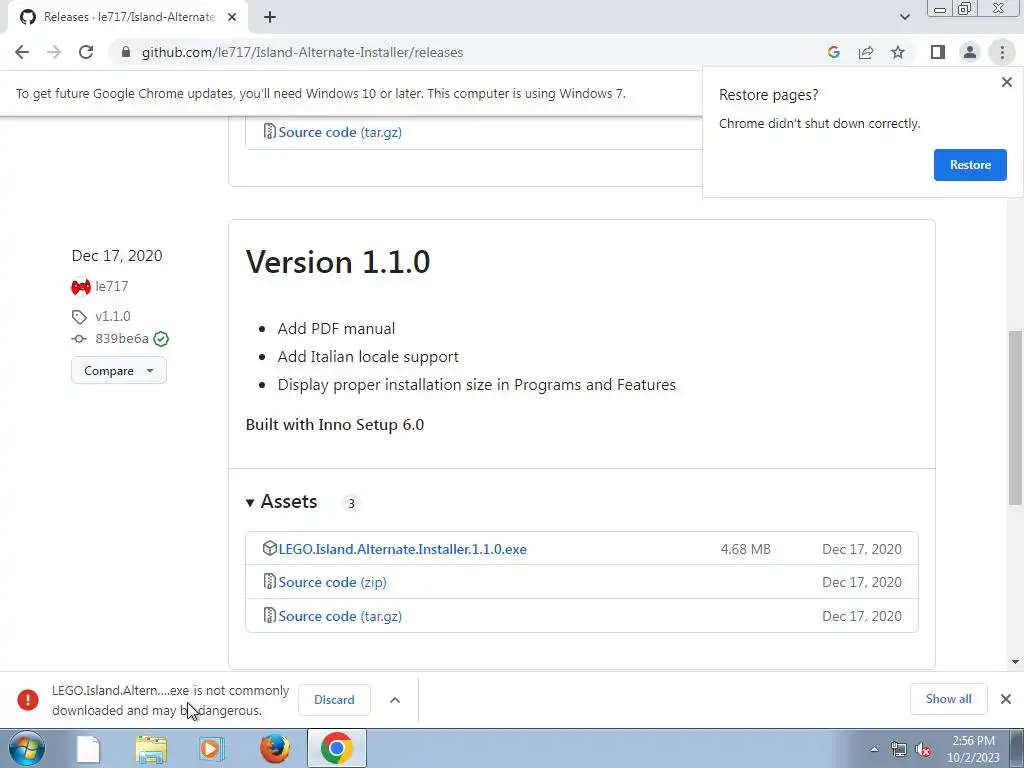Screen dimensions: 1024x768
Task: Collapse the Assets section
Action: point(281,502)
